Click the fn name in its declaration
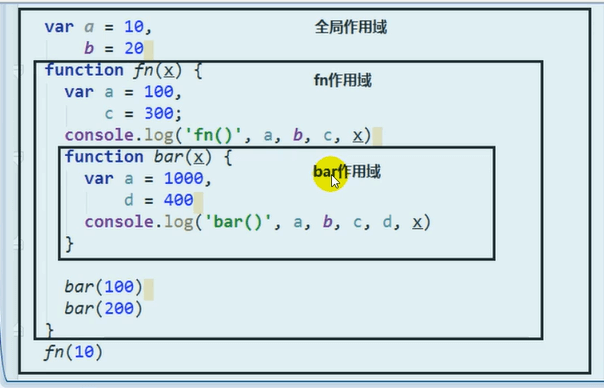This screenshot has width=604, height=388. pyautogui.click(x=144, y=71)
